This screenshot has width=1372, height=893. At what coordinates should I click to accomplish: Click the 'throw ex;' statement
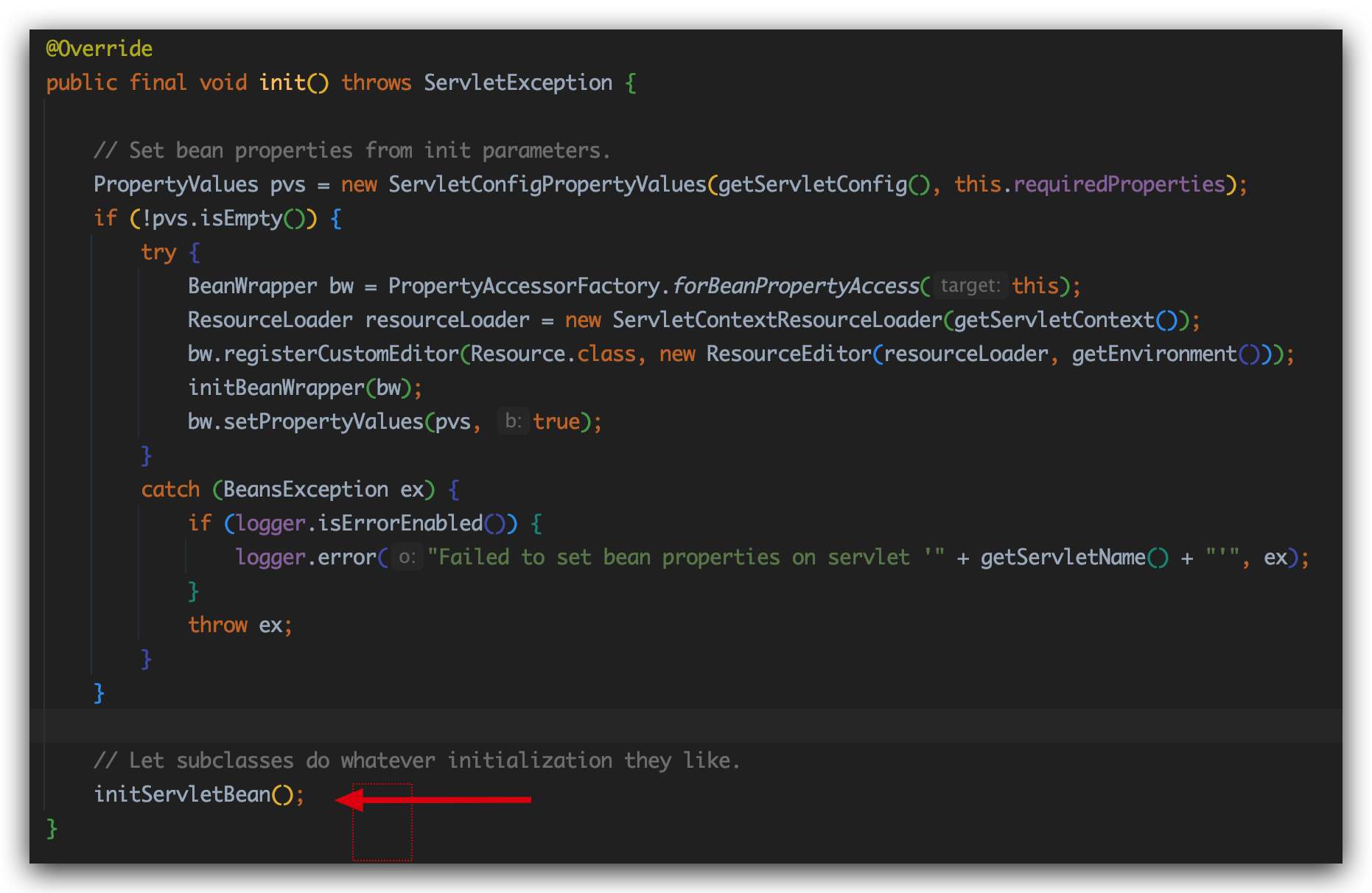239,625
